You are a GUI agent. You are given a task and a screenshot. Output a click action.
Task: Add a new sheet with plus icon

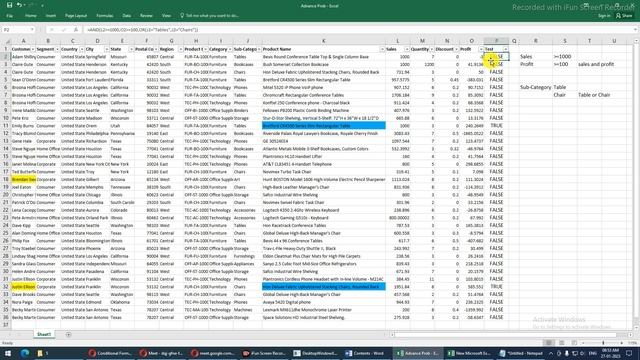pos(68,335)
